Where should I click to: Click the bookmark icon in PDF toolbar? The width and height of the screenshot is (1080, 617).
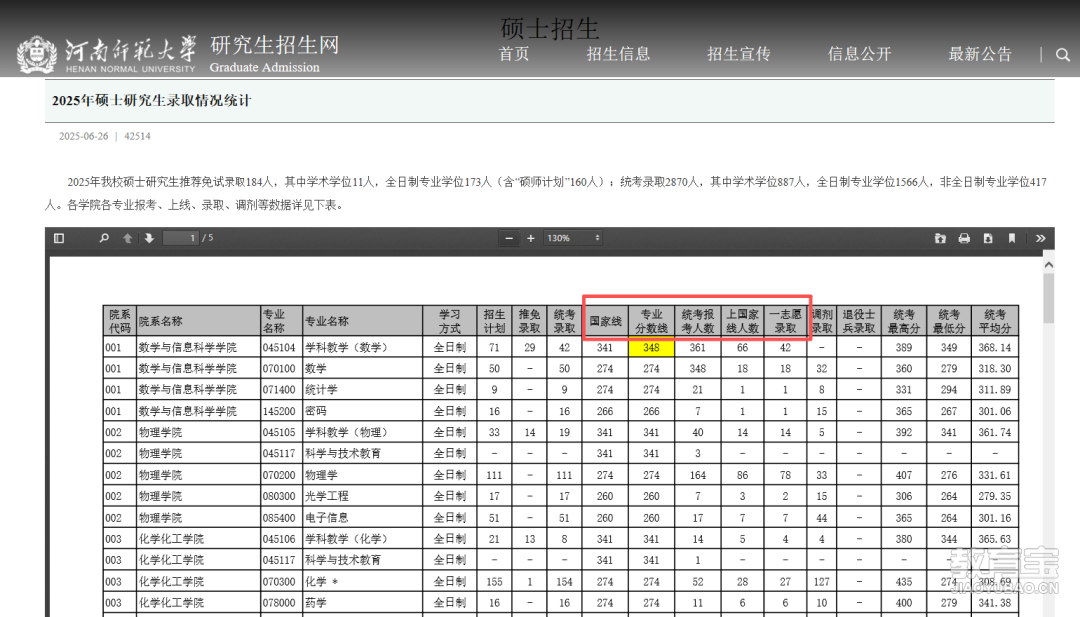[1012, 238]
